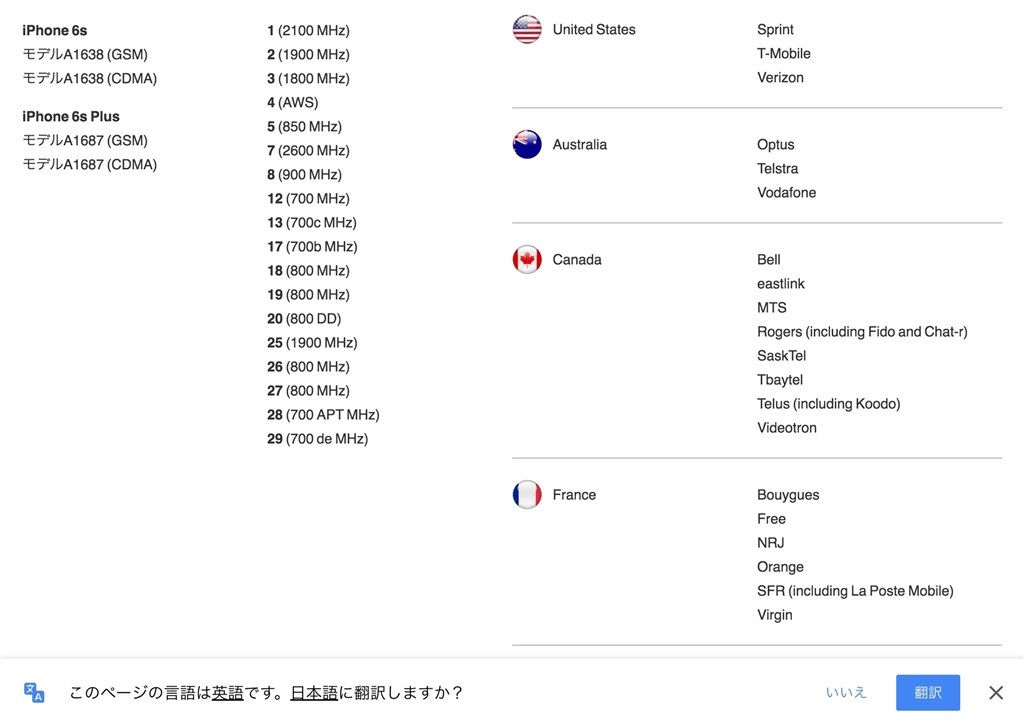The height and width of the screenshot is (726, 1024).
Task: Click the Virgin carrier name
Action: pyautogui.click(x=775, y=615)
